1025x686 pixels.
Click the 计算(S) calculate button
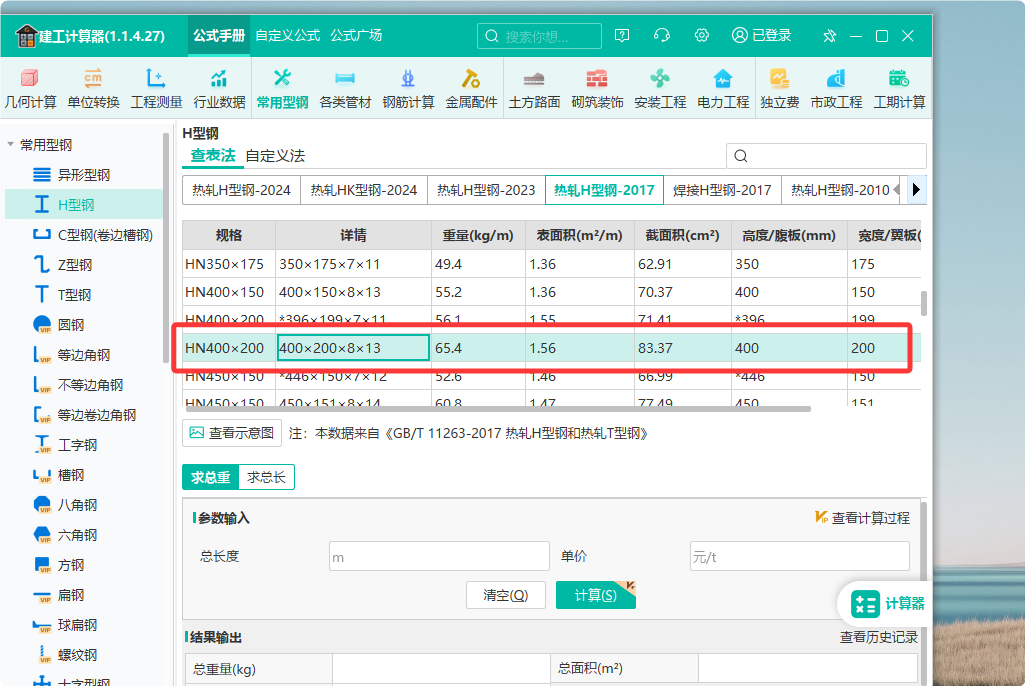point(596,595)
